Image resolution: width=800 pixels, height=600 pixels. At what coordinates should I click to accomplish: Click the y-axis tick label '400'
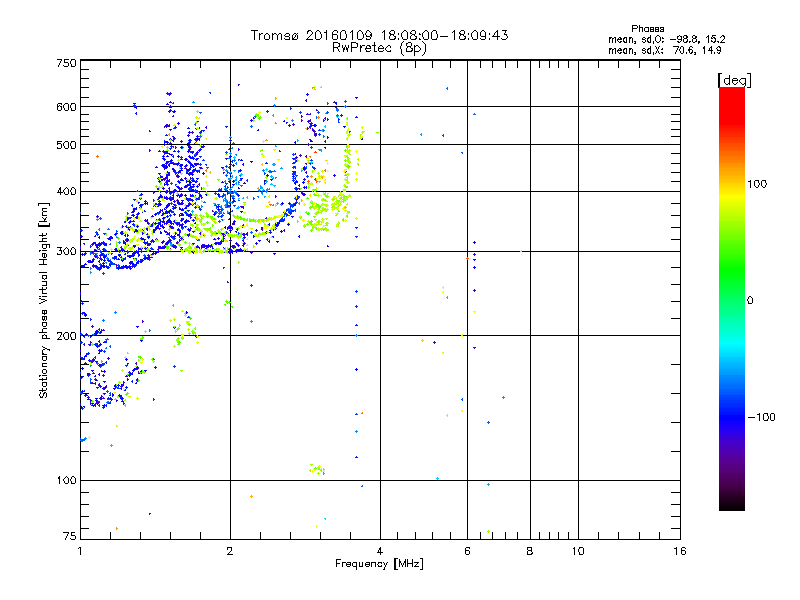point(67,192)
